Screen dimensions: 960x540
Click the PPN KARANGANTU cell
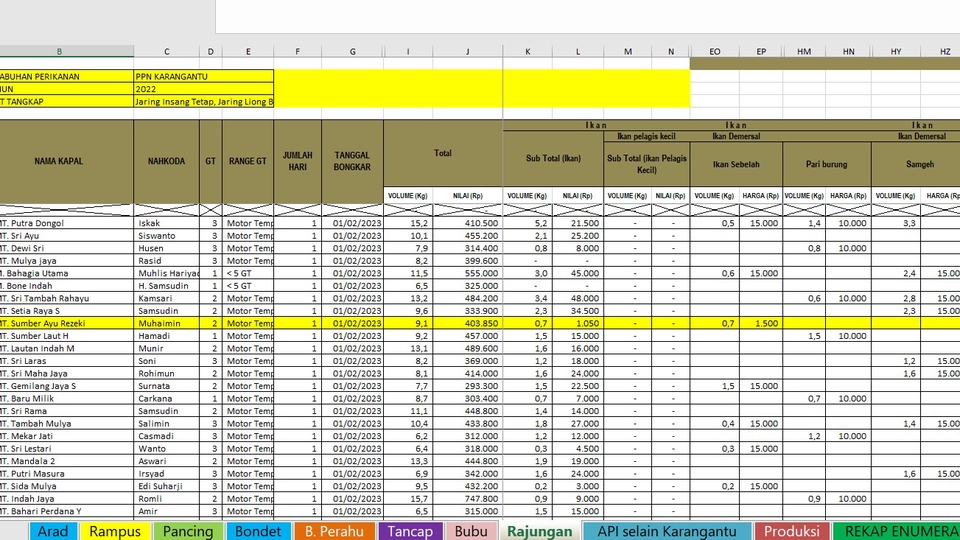tap(204, 77)
